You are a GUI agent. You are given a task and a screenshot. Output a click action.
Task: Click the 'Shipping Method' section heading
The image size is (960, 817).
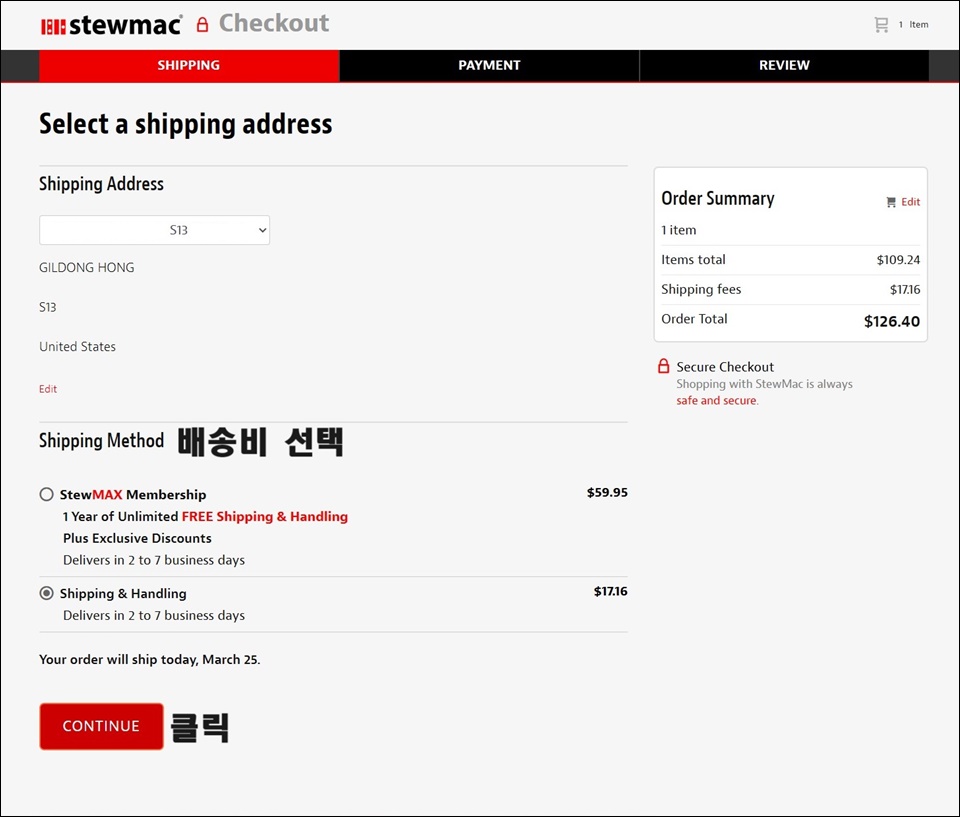pyautogui.click(x=102, y=441)
